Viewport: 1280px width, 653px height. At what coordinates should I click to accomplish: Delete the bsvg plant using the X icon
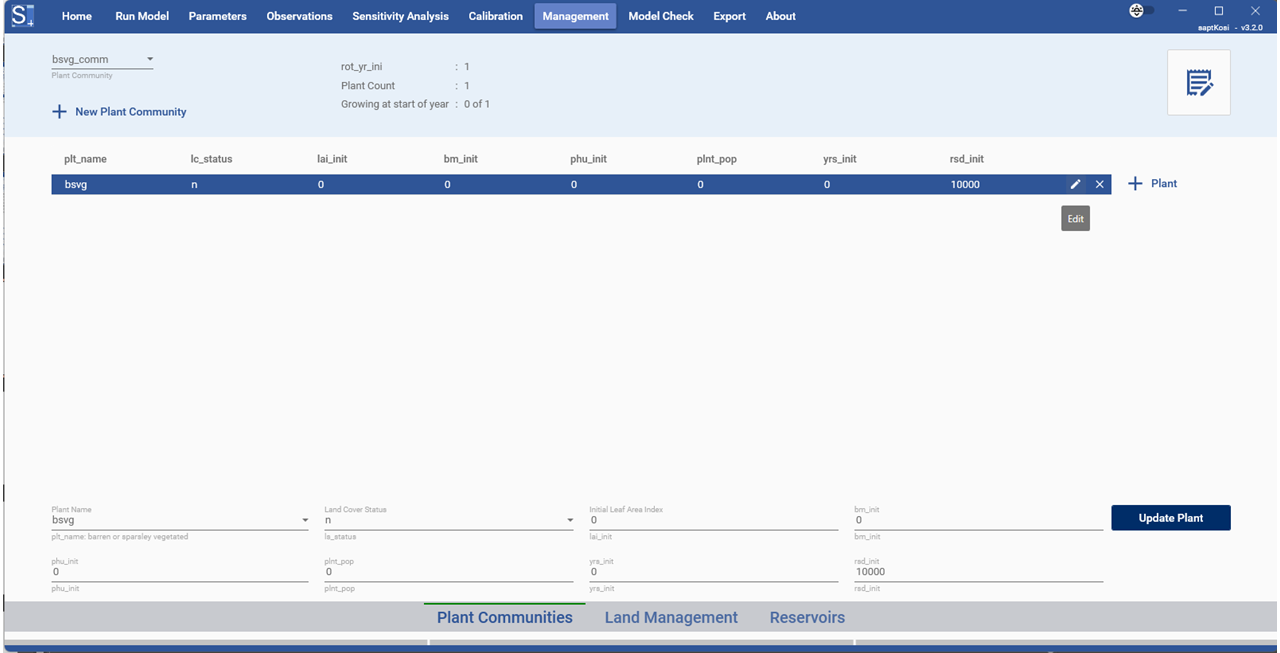click(1099, 184)
